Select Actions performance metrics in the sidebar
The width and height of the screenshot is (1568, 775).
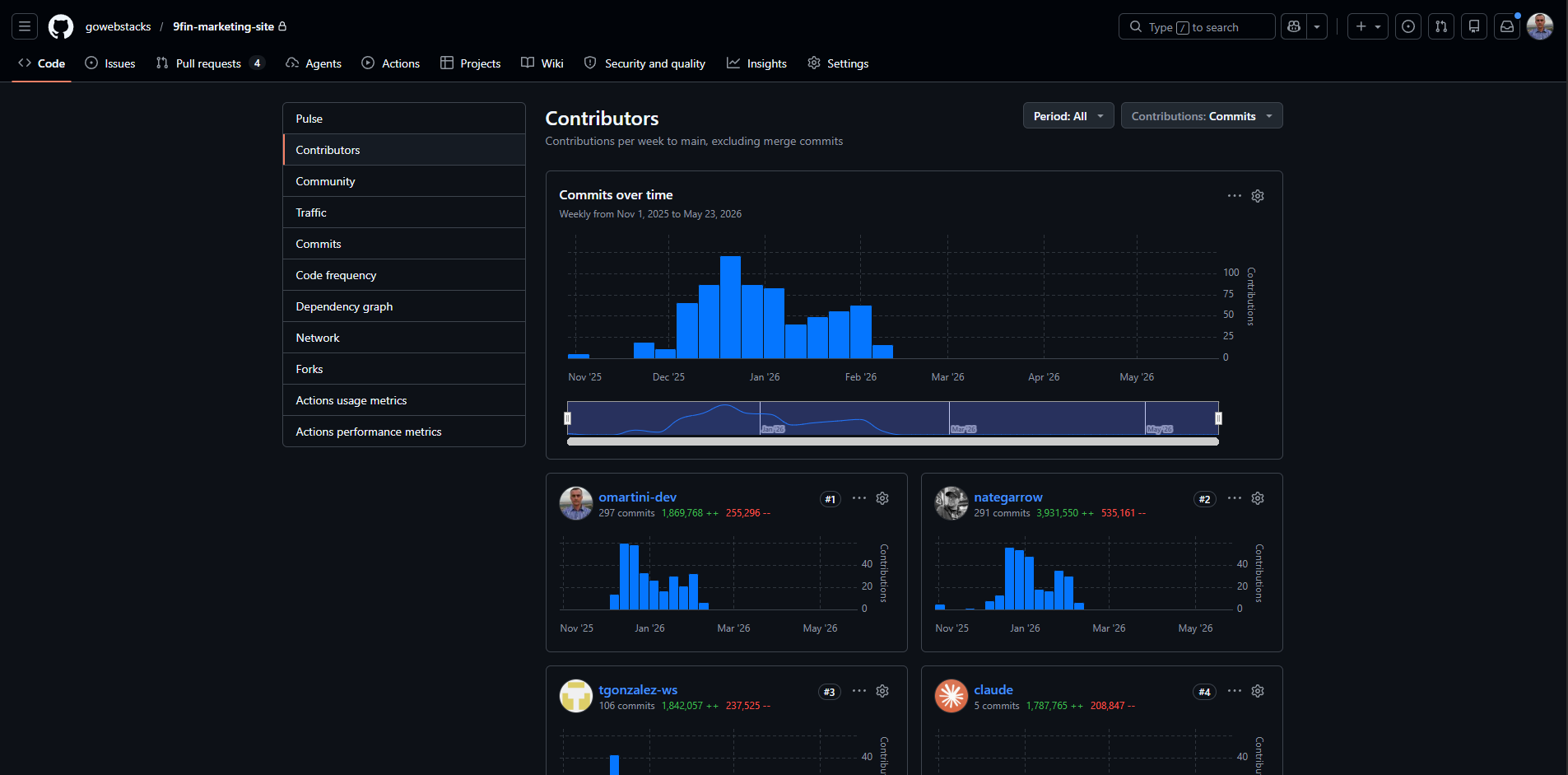click(404, 432)
